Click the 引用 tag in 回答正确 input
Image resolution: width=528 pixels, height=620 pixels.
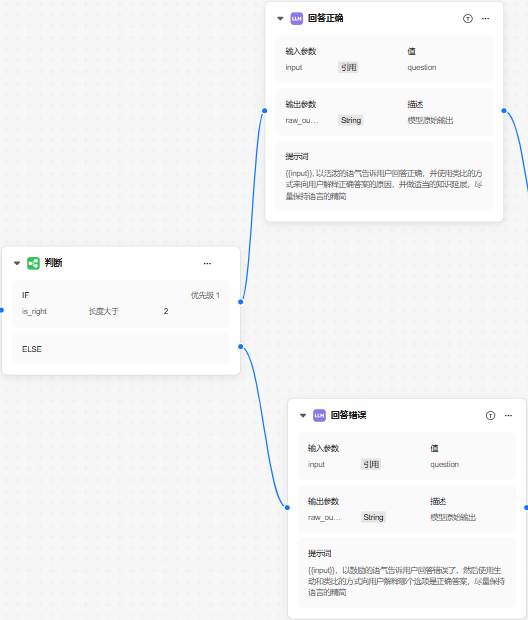[348, 68]
